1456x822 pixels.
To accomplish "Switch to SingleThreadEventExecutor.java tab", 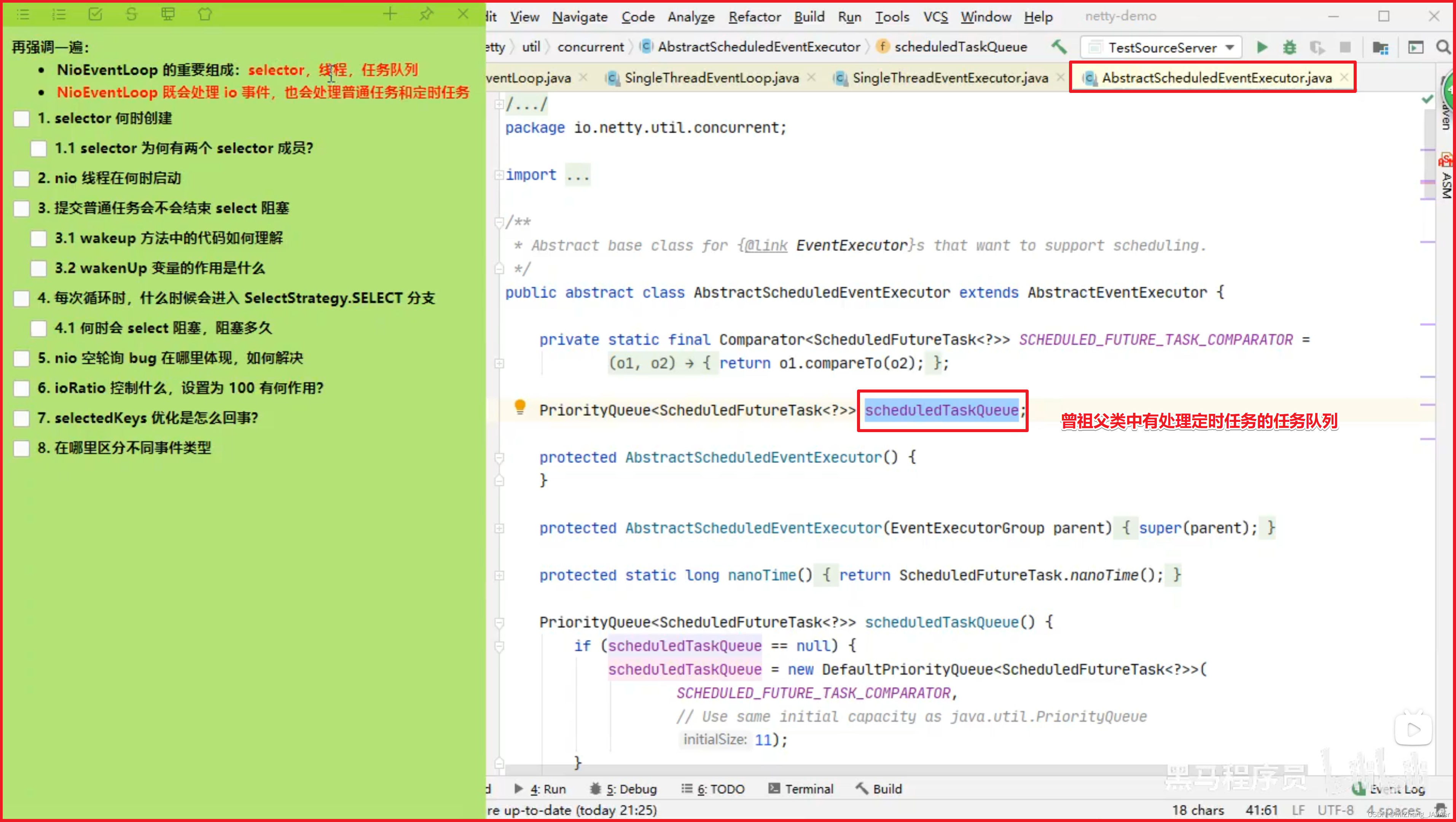I will pyautogui.click(x=949, y=78).
